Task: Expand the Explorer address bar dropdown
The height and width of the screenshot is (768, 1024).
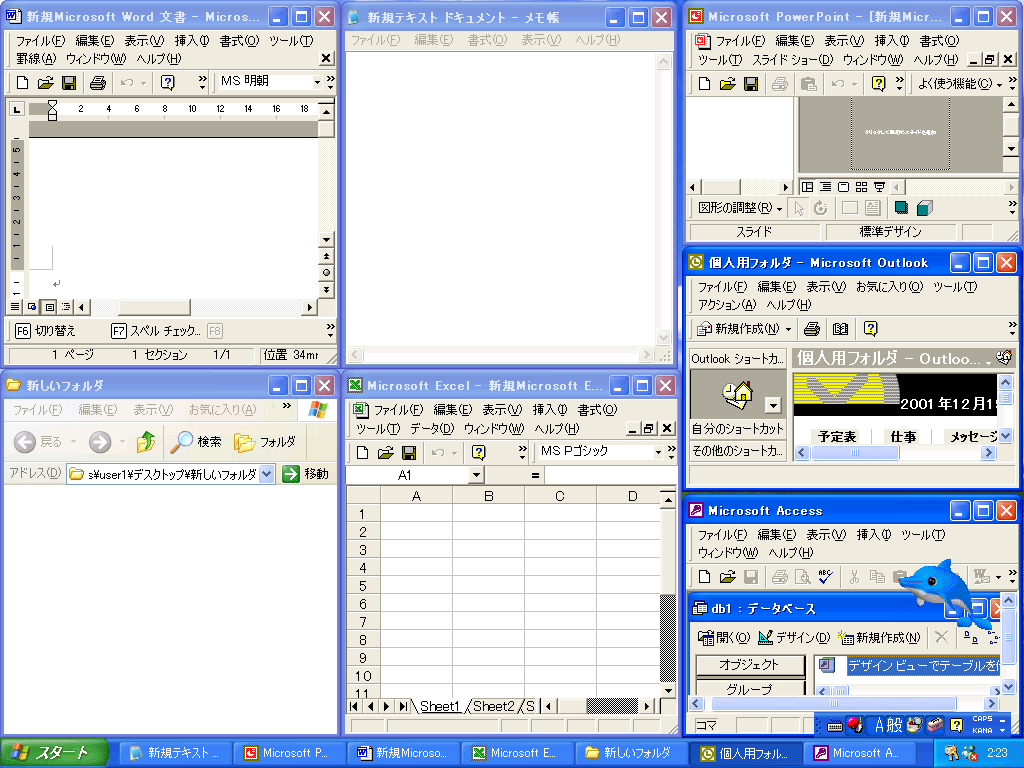Action: [x=266, y=474]
